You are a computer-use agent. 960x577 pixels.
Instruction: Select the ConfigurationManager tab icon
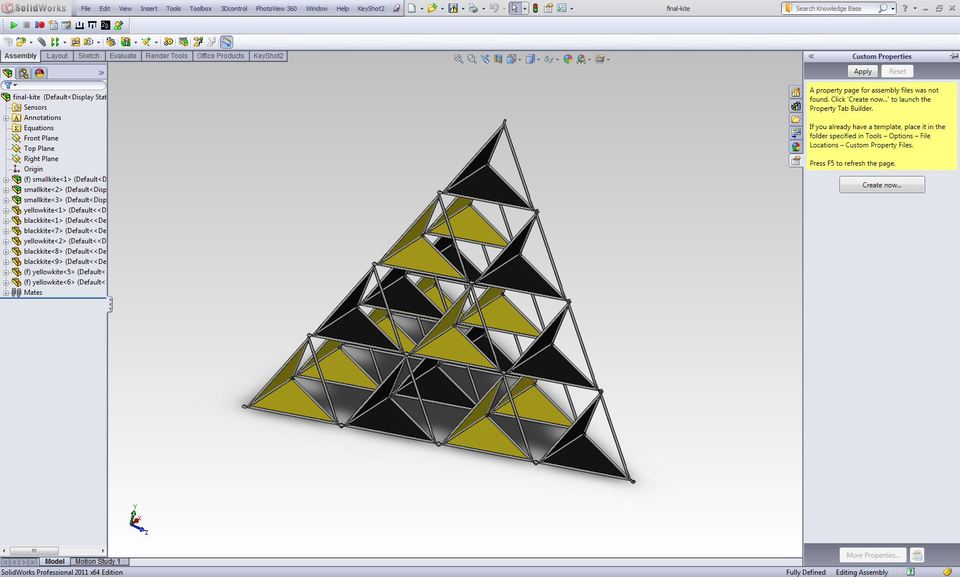(22, 73)
